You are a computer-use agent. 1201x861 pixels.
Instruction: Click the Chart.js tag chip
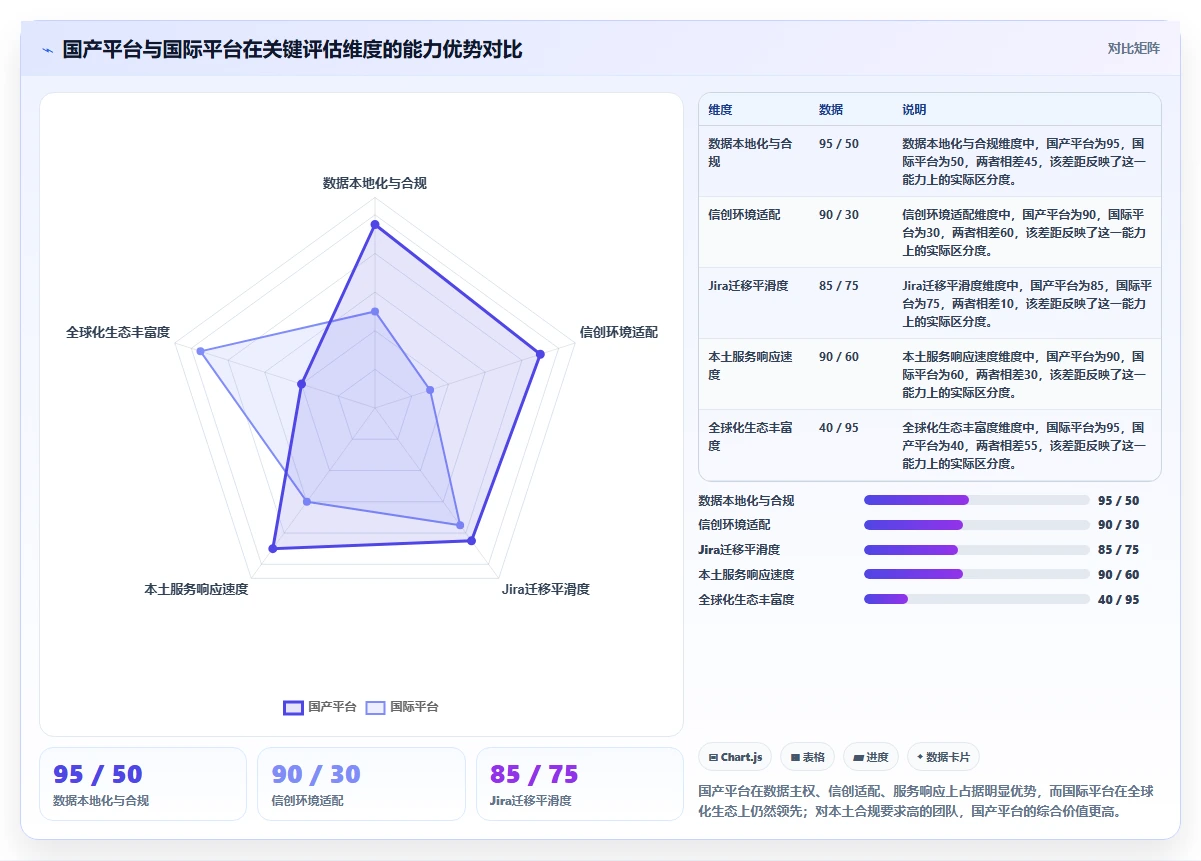click(735, 757)
